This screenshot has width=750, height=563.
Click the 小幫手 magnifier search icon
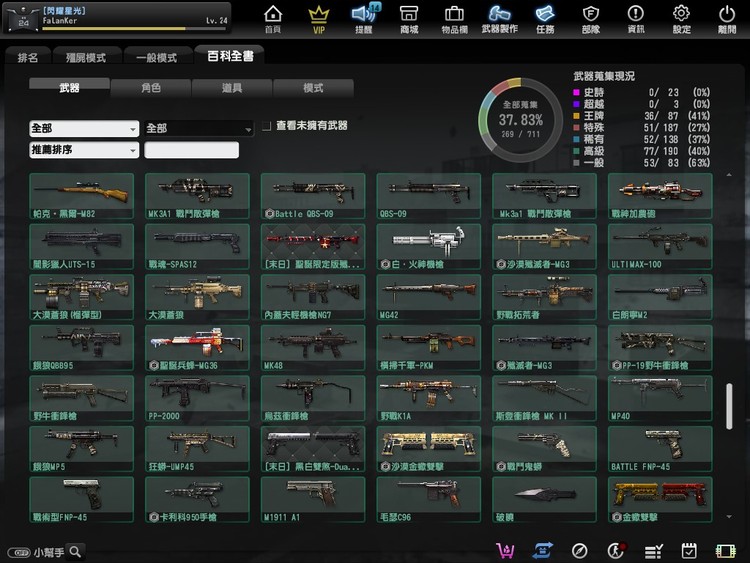pyautogui.click(x=75, y=552)
